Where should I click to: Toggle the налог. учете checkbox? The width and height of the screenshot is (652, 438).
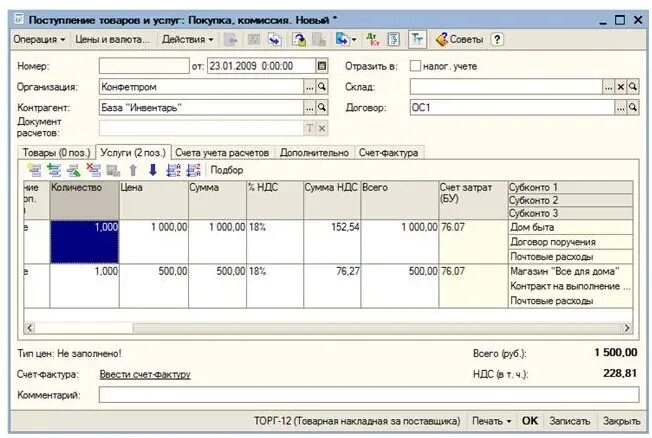415,66
